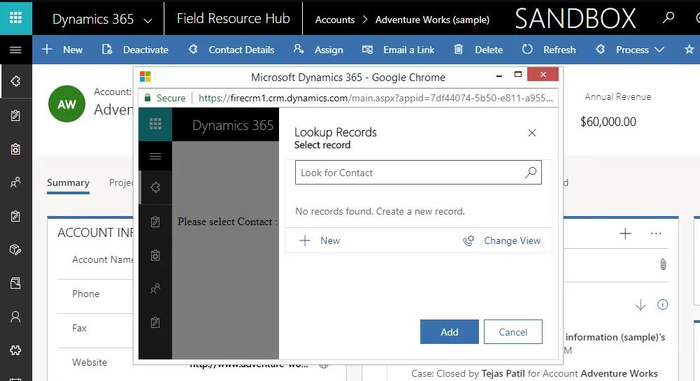Maximize the Chrome popup window
Screen dimensions: 700x381
[518, 75]
